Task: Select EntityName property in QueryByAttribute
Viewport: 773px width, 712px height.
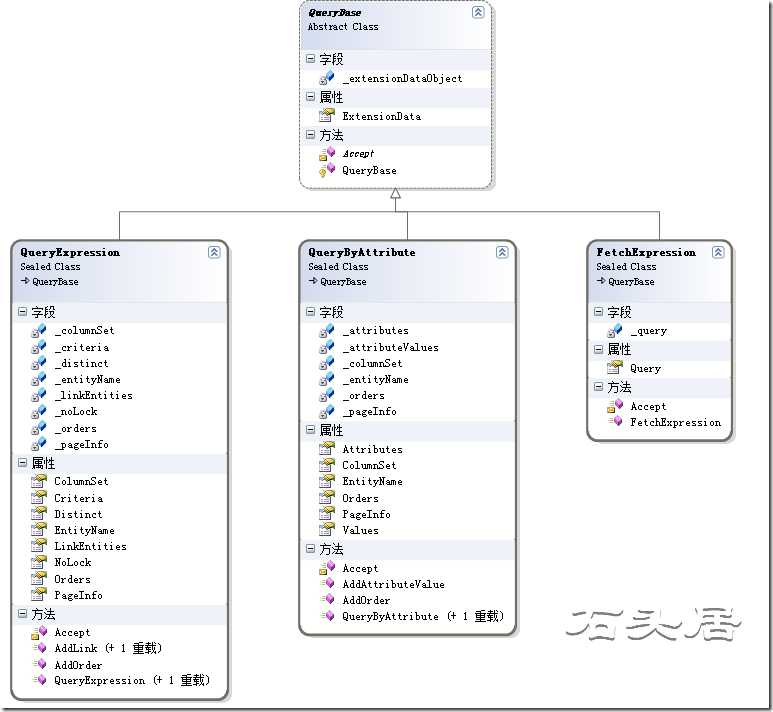Action: coord(373,481)
